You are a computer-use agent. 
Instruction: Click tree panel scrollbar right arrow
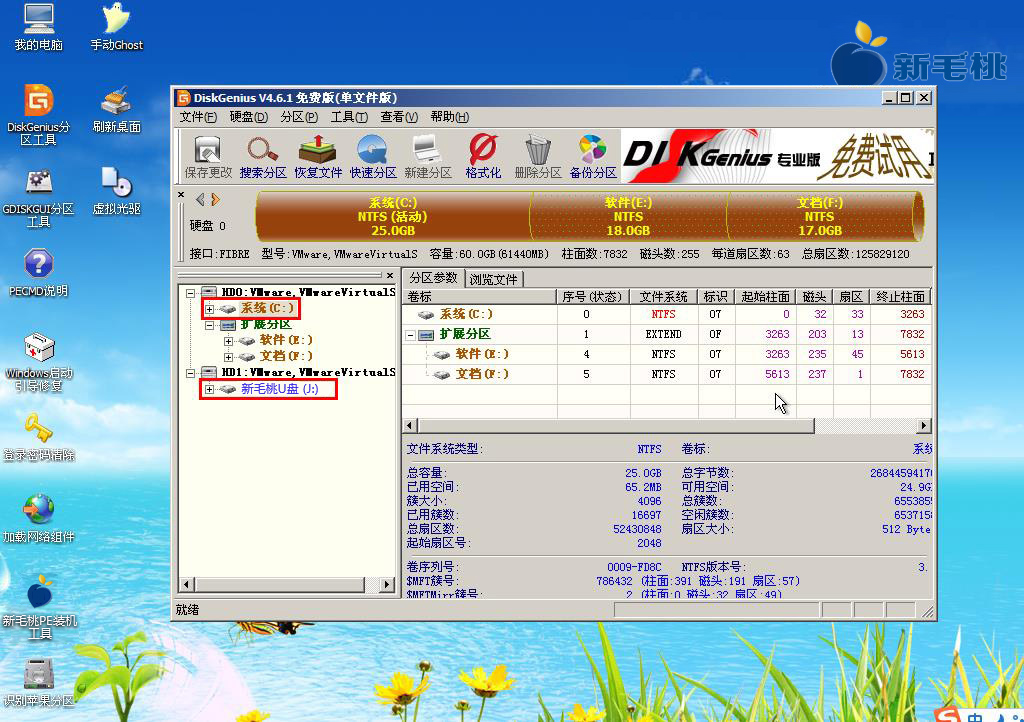pyautogui.click(x=388, y=584)
